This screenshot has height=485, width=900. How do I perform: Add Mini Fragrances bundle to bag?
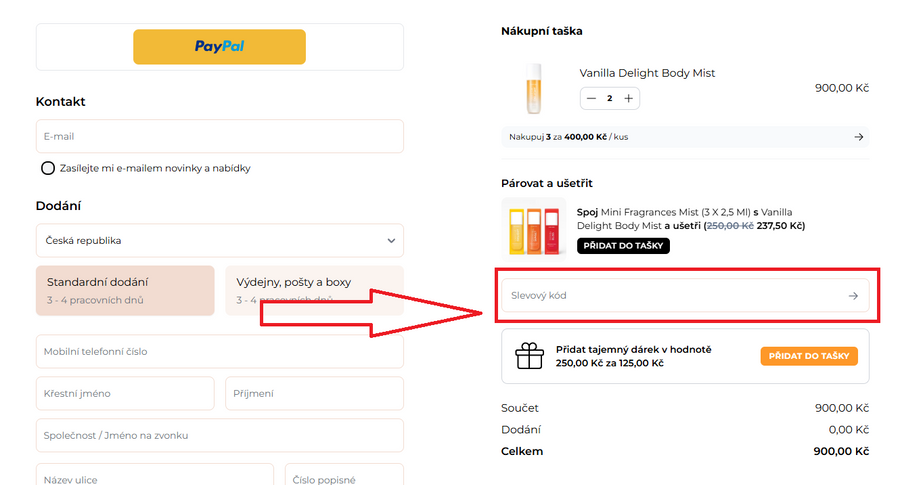tap(623, 246)
